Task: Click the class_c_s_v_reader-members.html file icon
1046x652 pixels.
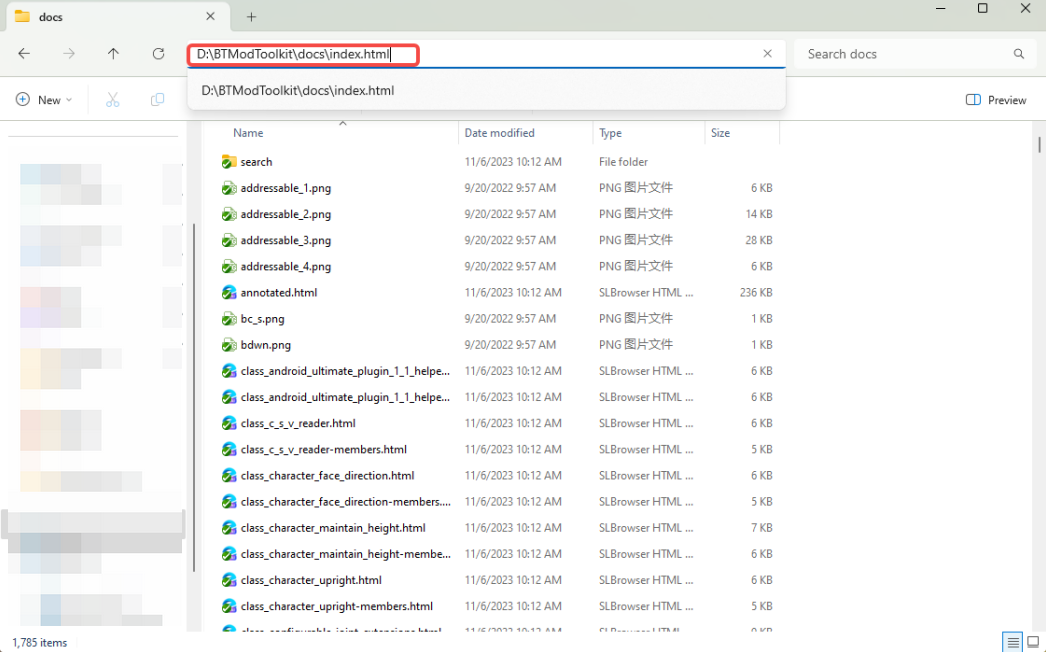Action: pos(229,449)
